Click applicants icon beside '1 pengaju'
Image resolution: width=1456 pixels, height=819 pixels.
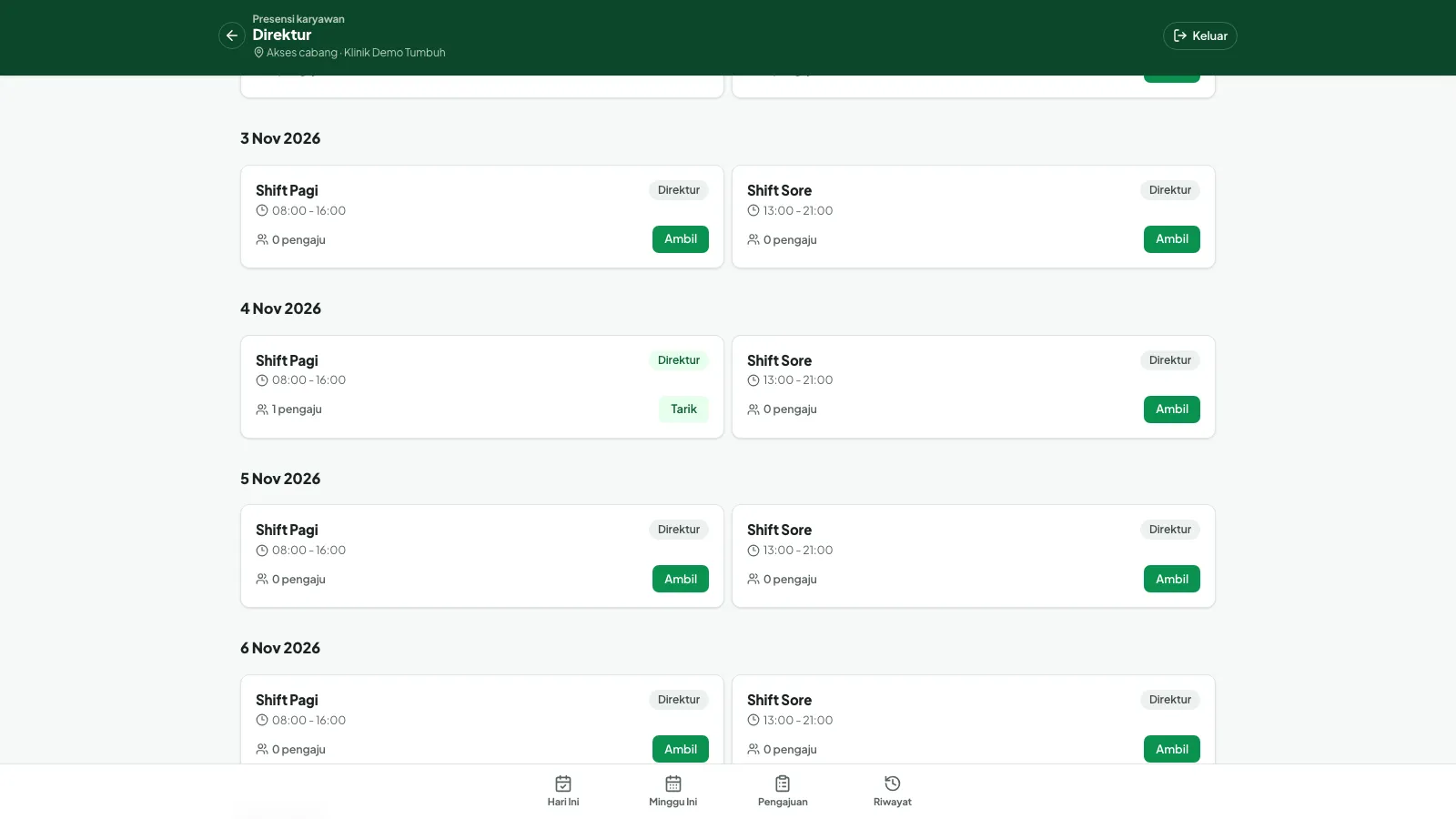(x=262, y=409)
